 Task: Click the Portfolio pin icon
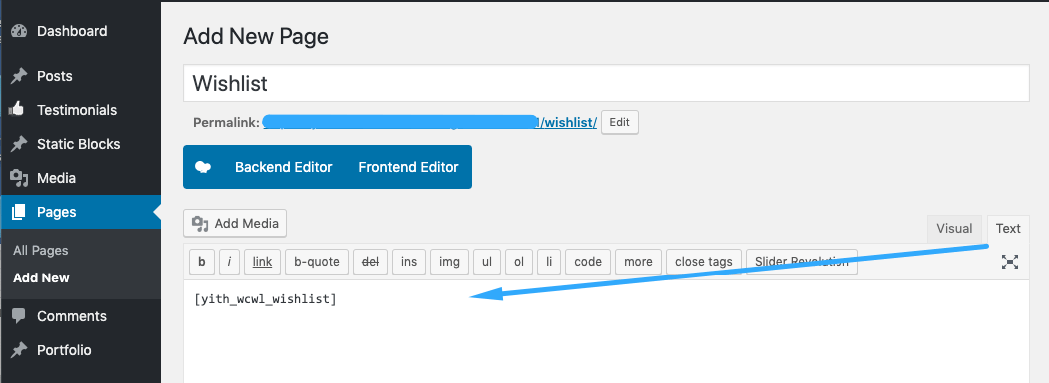[19, 350]
